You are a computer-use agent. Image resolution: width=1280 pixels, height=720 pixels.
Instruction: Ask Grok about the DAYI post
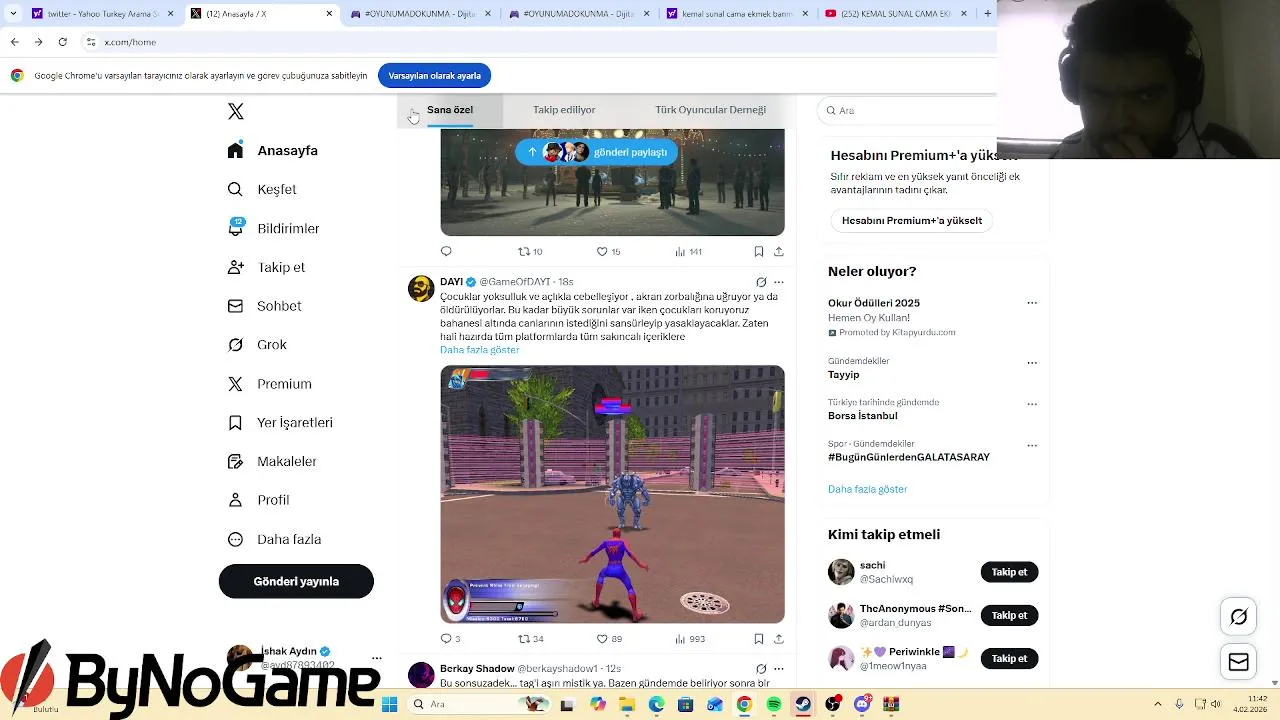[x=761, y=282]
